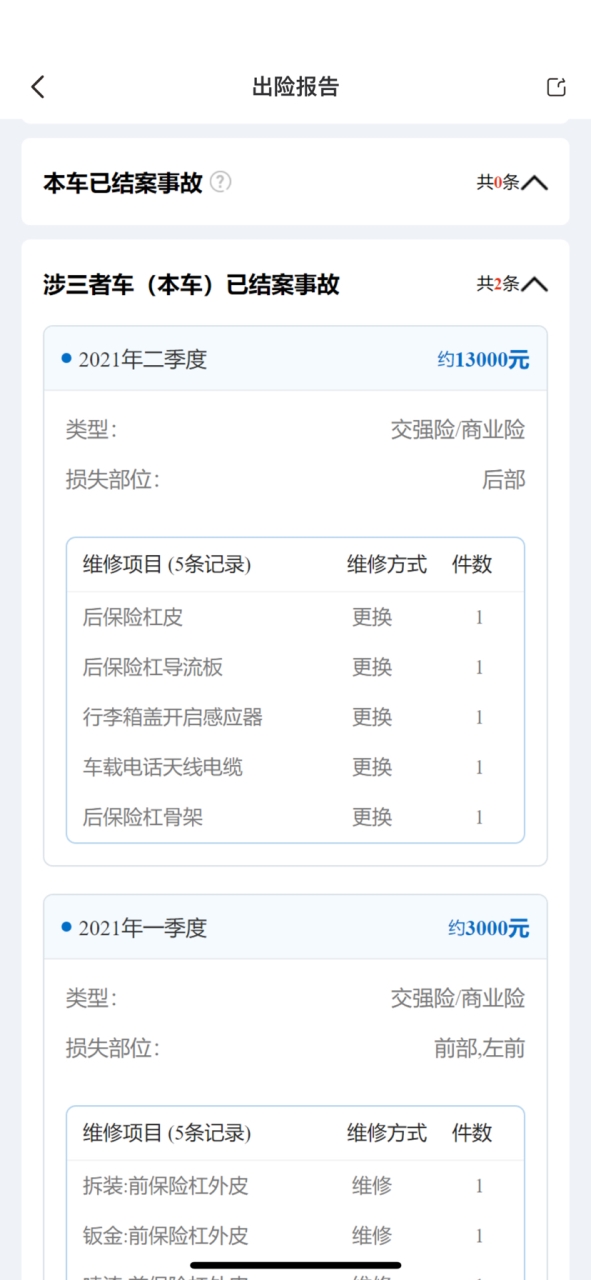
Task: Select the 2021年一季度 accident header
Action: [295, 927]
